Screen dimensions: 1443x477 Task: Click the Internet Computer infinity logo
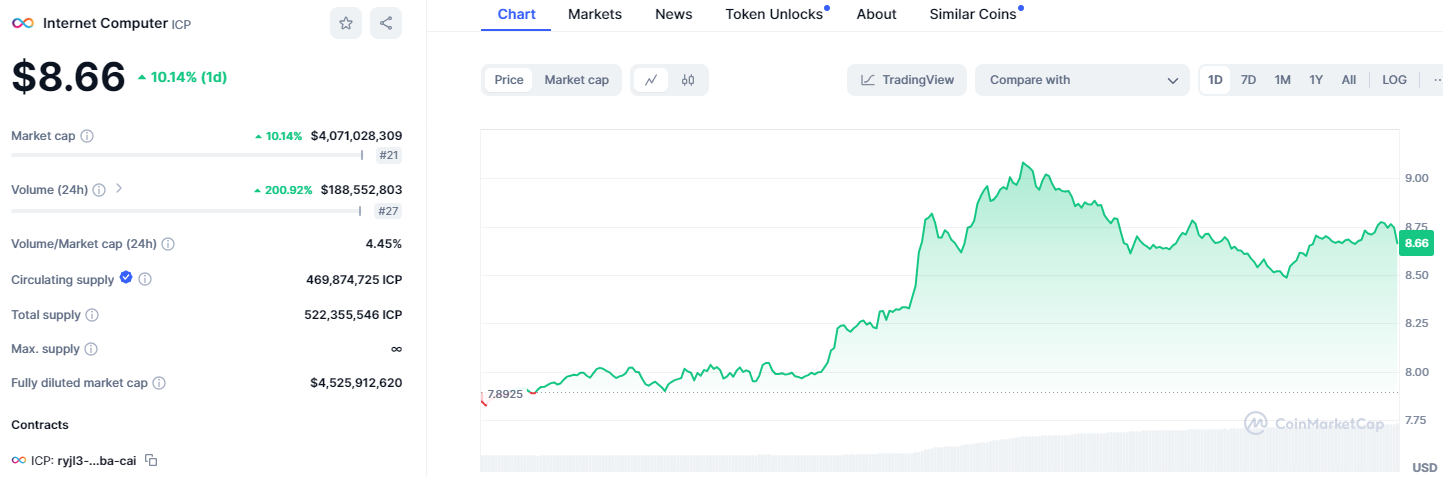coord(22,22)
